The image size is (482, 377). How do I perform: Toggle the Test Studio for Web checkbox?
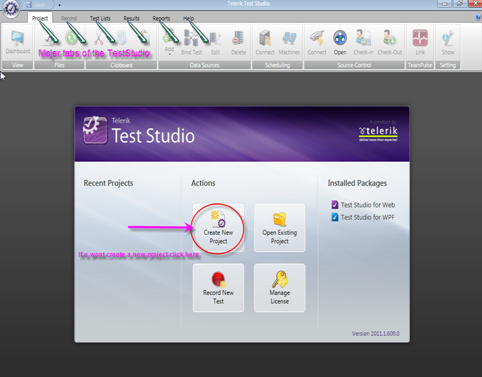(335, 205)
